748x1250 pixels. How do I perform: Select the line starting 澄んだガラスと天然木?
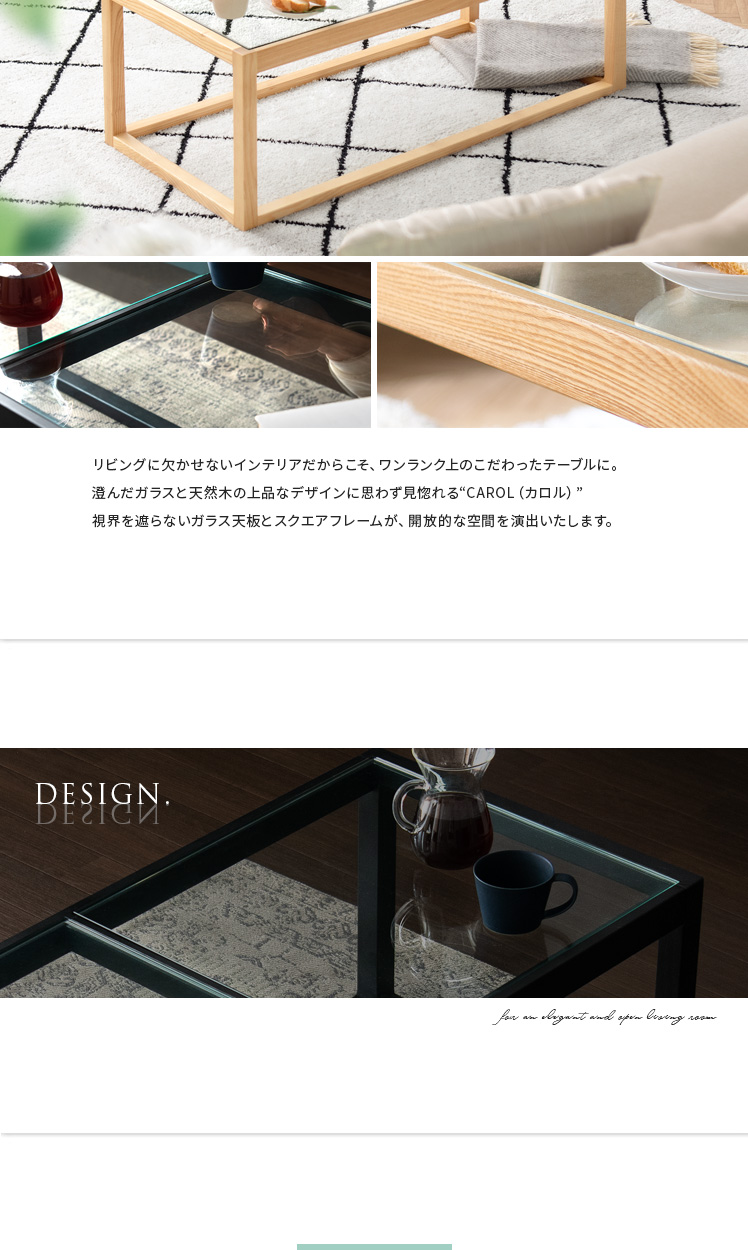[337, 493]
